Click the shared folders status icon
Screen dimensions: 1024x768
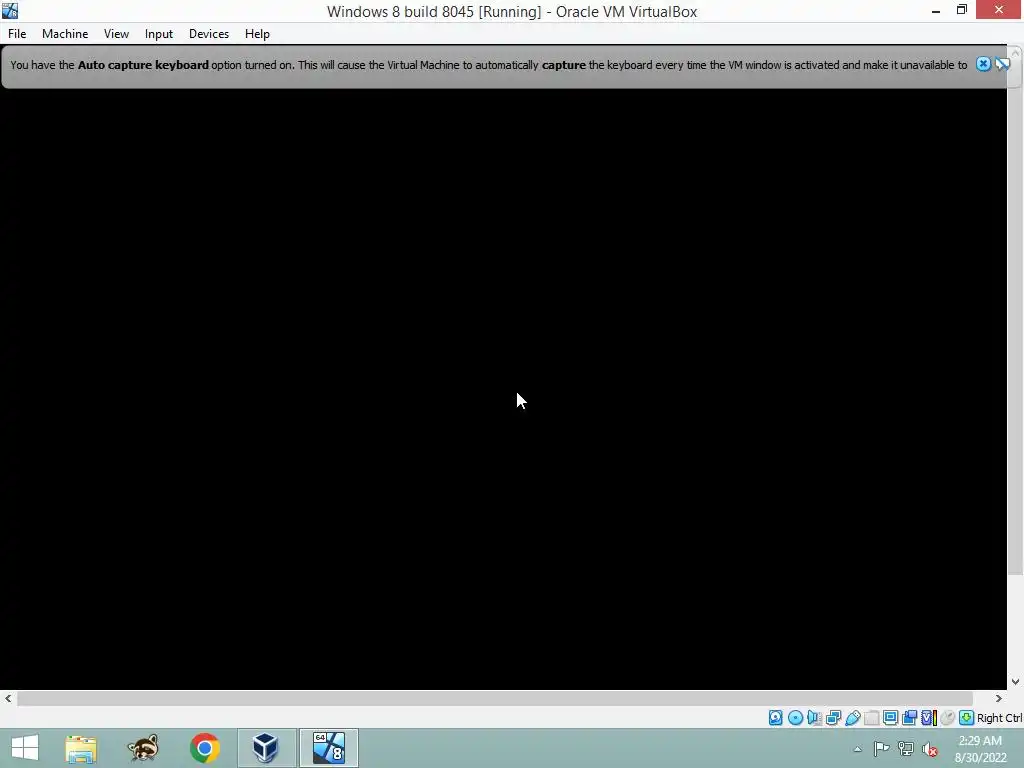click(872, 718)
